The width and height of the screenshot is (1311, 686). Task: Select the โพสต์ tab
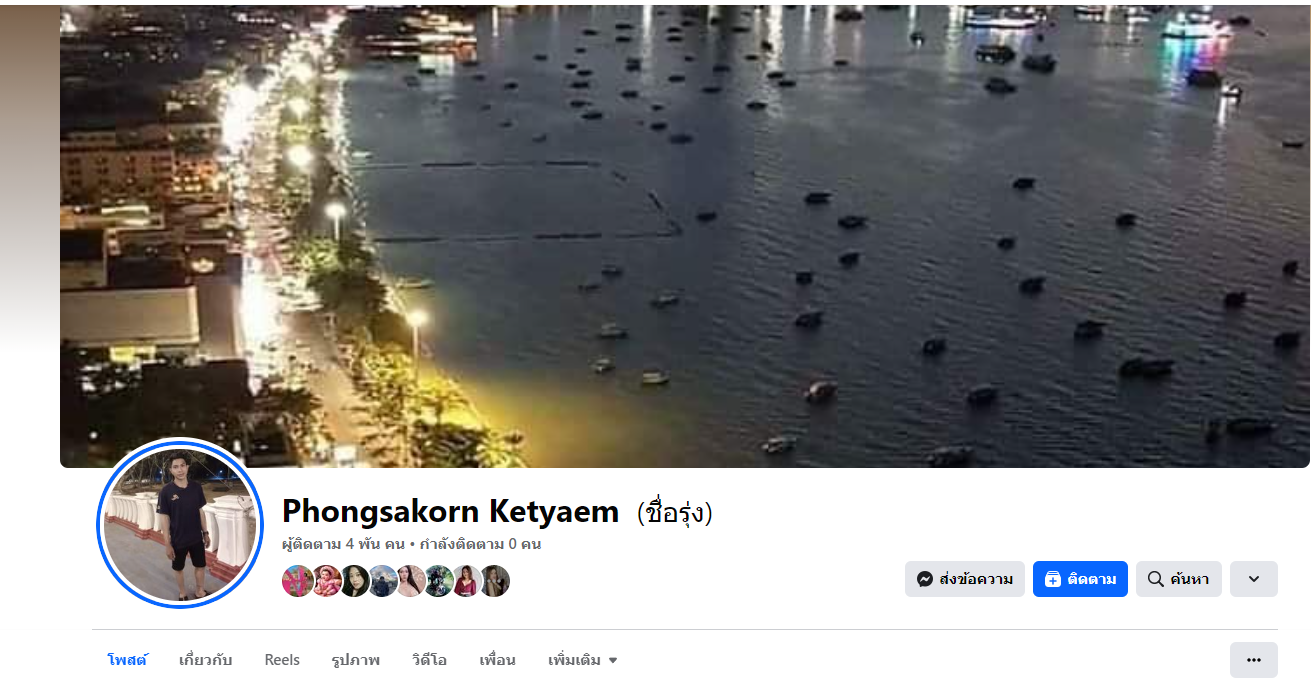pos(127,660)
